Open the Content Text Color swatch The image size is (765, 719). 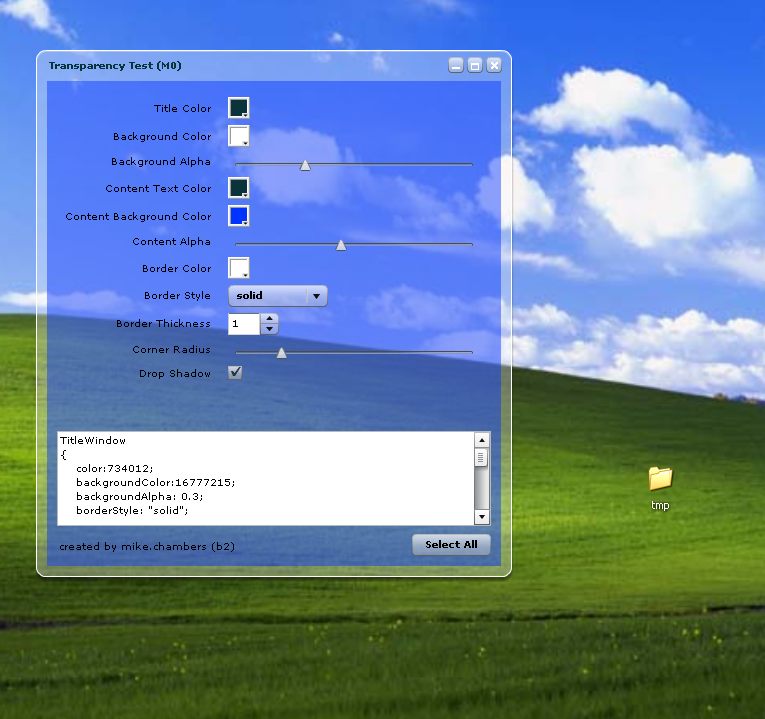pyautogui.click(x=238, y=188)
